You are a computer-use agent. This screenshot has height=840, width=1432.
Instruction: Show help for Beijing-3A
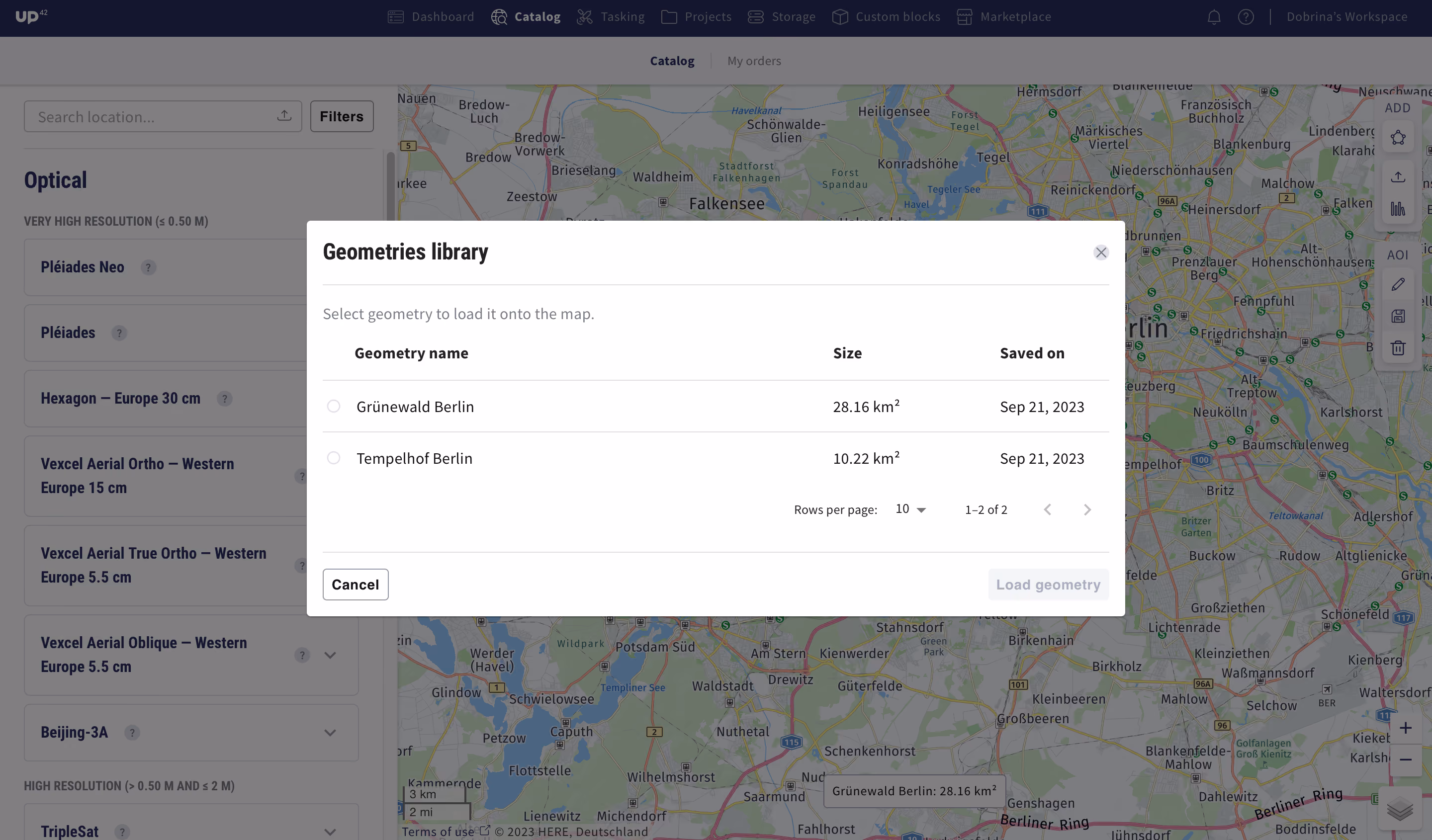point(132,733)
